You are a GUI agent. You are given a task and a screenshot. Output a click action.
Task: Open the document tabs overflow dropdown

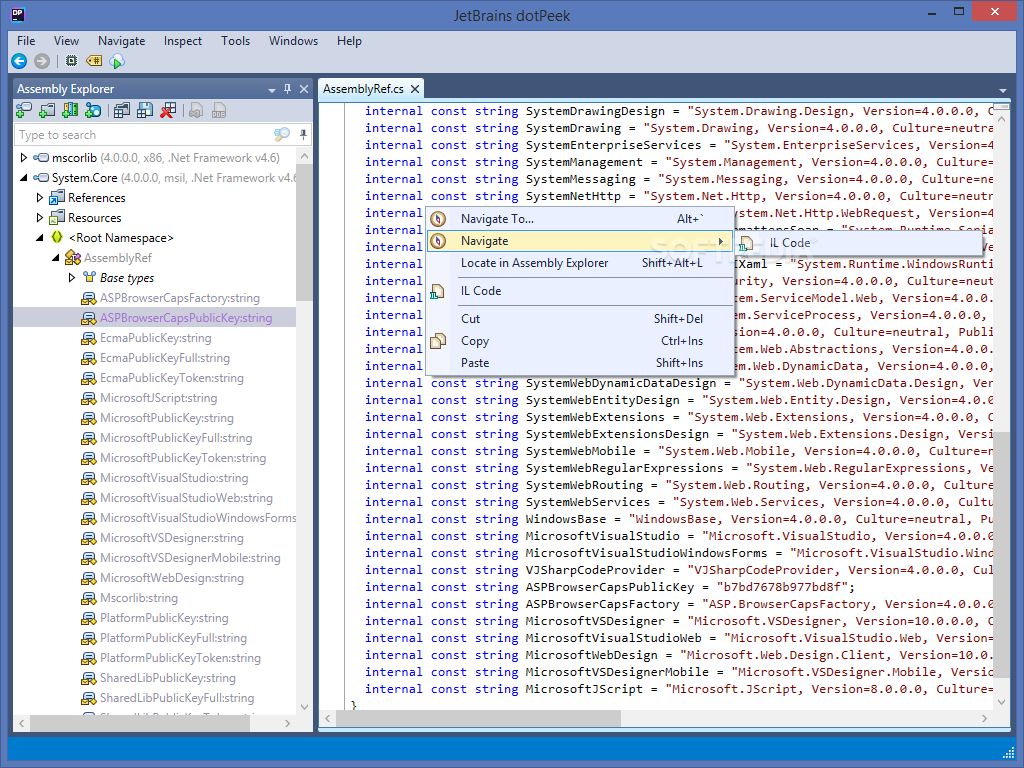pos(1002,90)
